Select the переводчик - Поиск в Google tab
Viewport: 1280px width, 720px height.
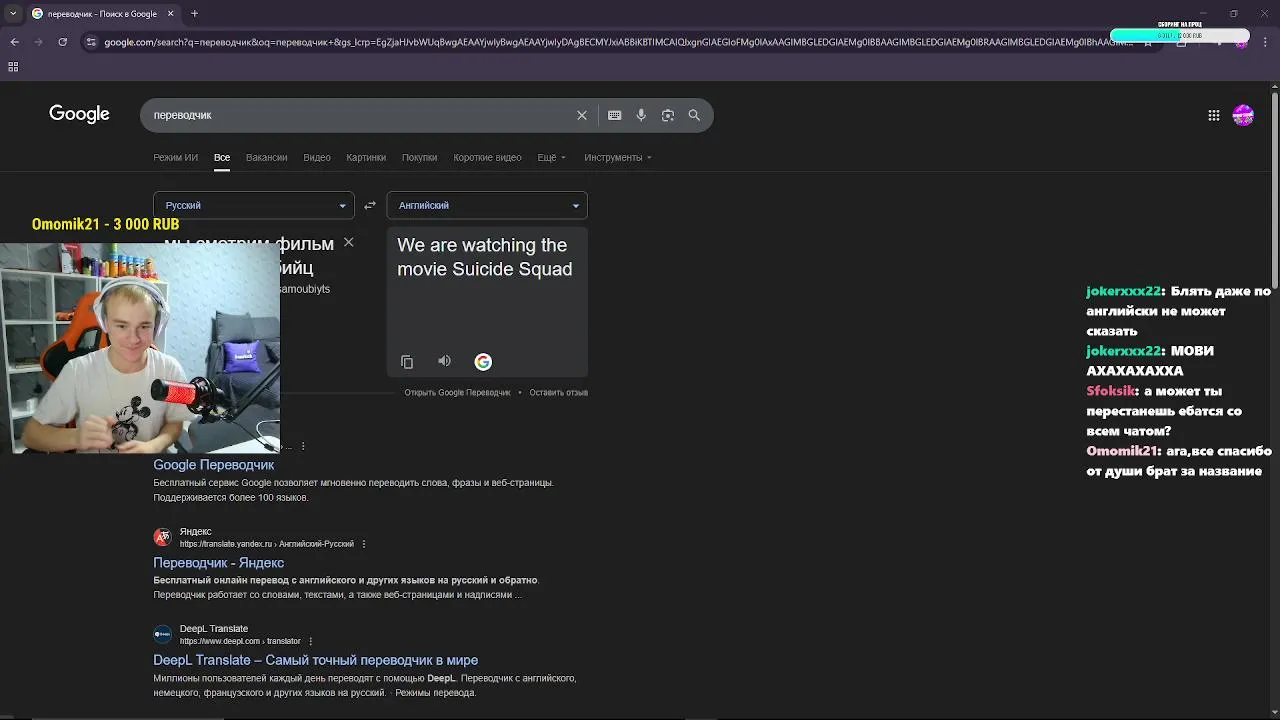coord(102,14)
